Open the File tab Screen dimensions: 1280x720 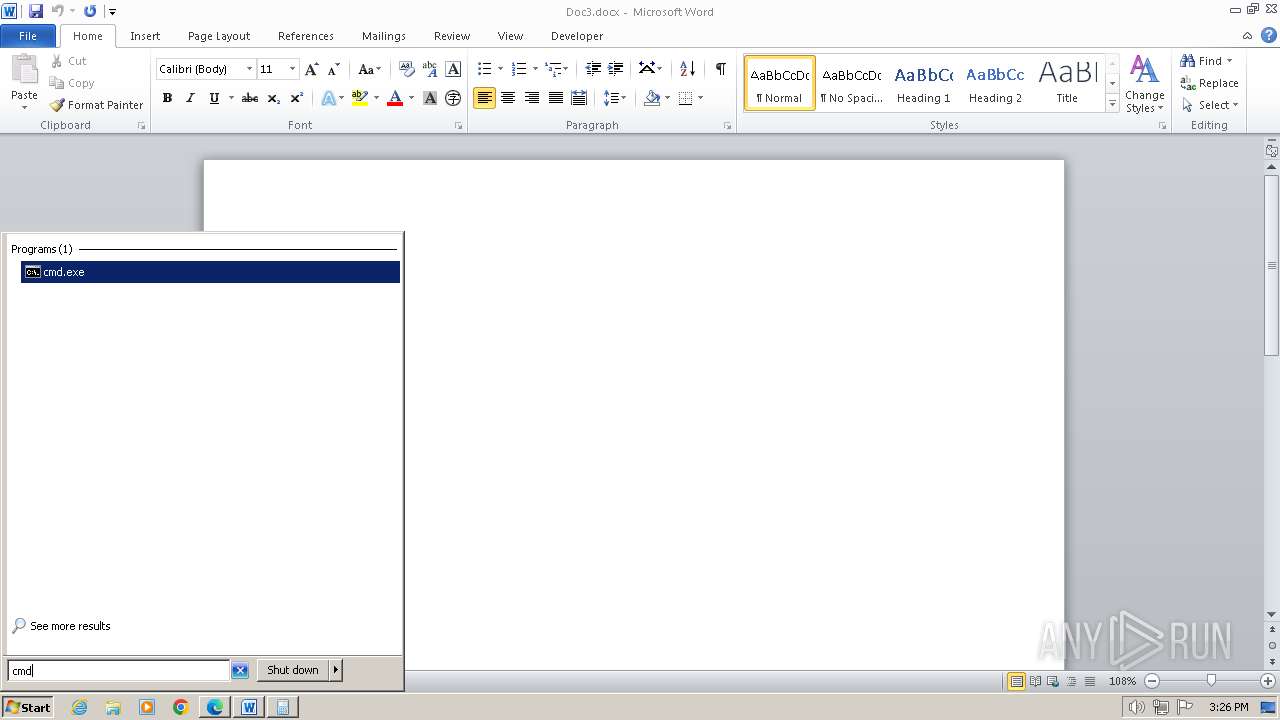pyautogui.click(x=28, y=36)
